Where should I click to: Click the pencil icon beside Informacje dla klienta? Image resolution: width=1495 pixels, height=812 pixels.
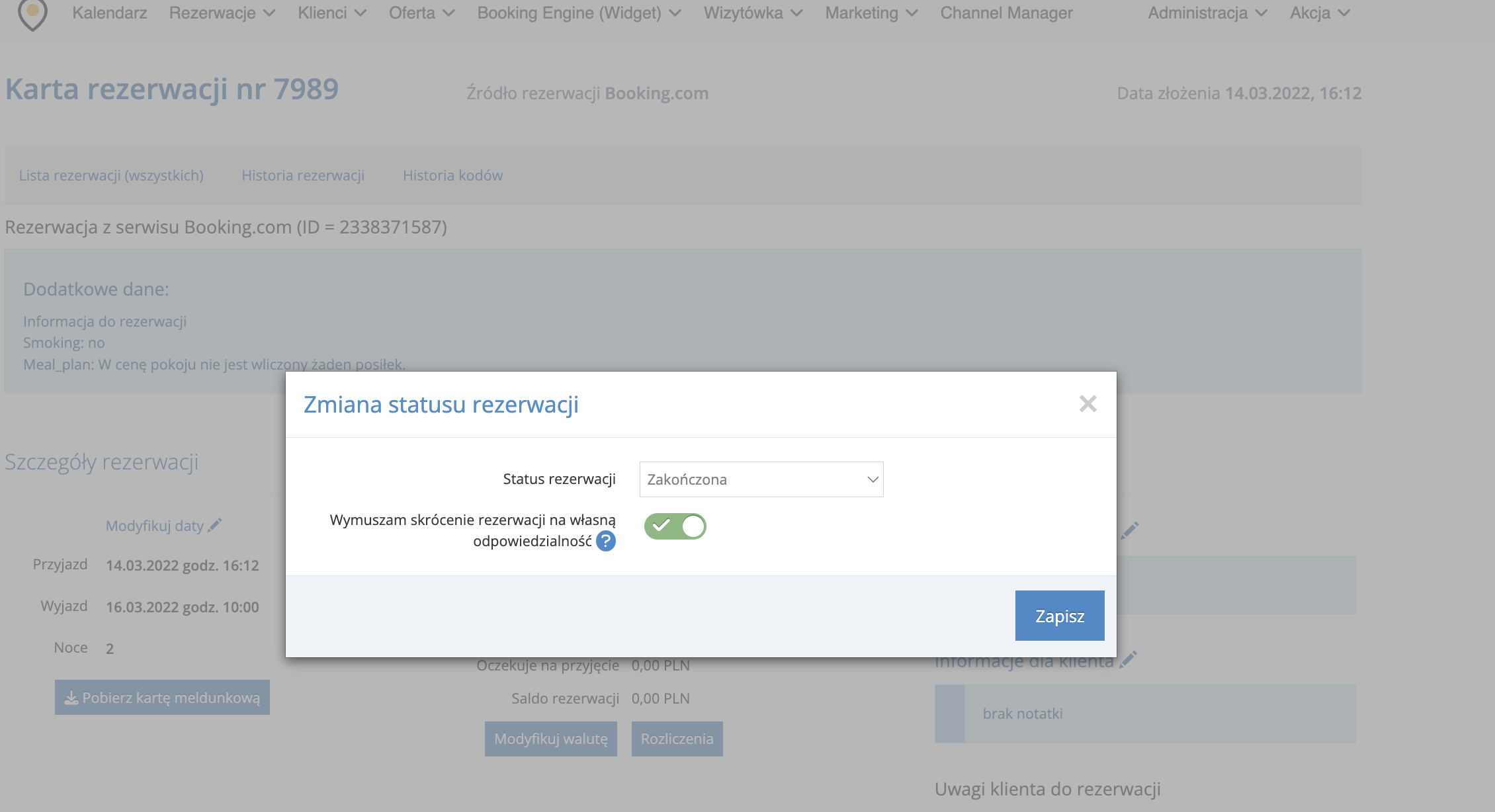(1129, 659)
